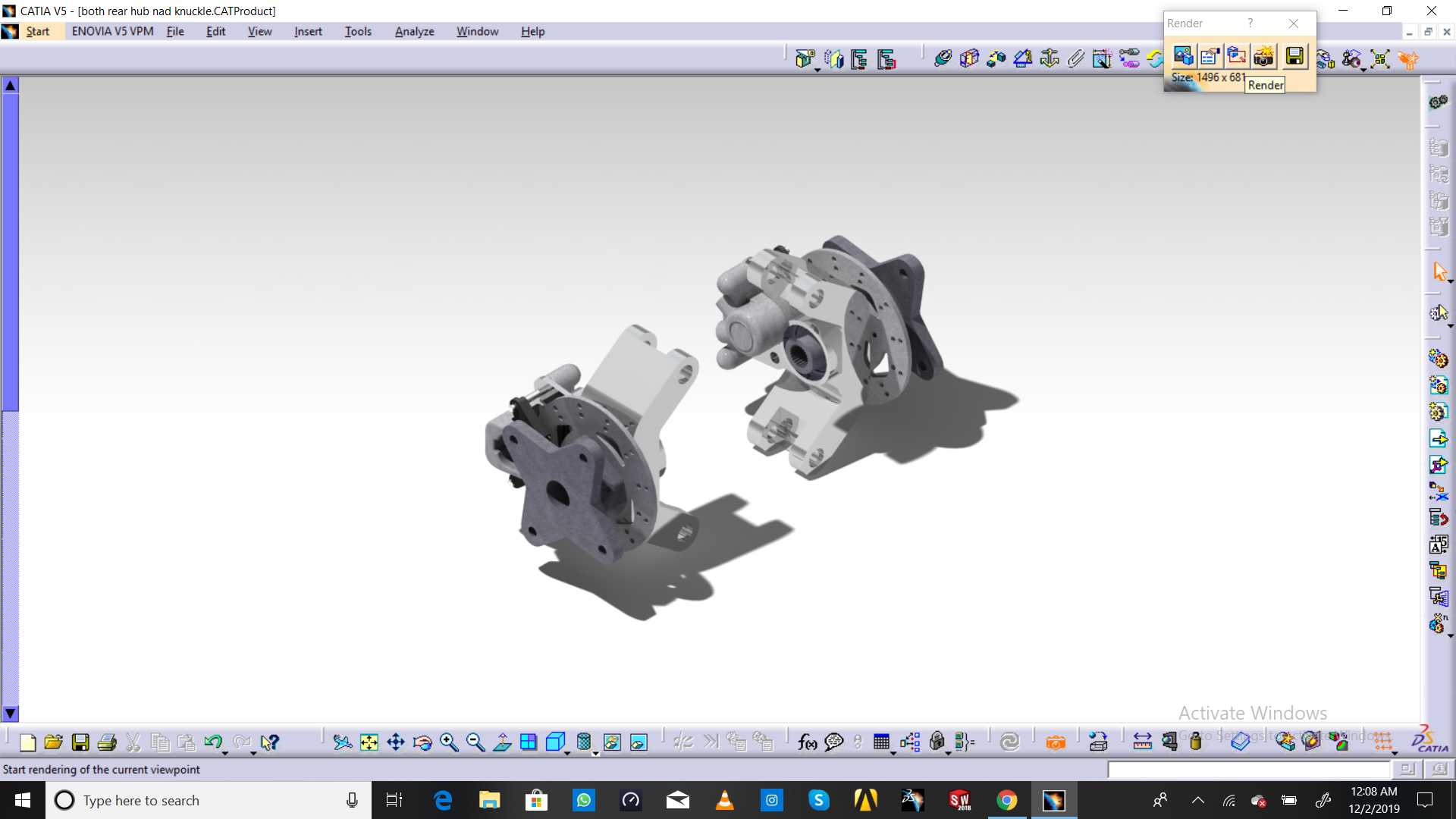Toggle Swap Visible Space
Screen dimensions: 1456x819
pyautogui.click(x=639, y=742)
